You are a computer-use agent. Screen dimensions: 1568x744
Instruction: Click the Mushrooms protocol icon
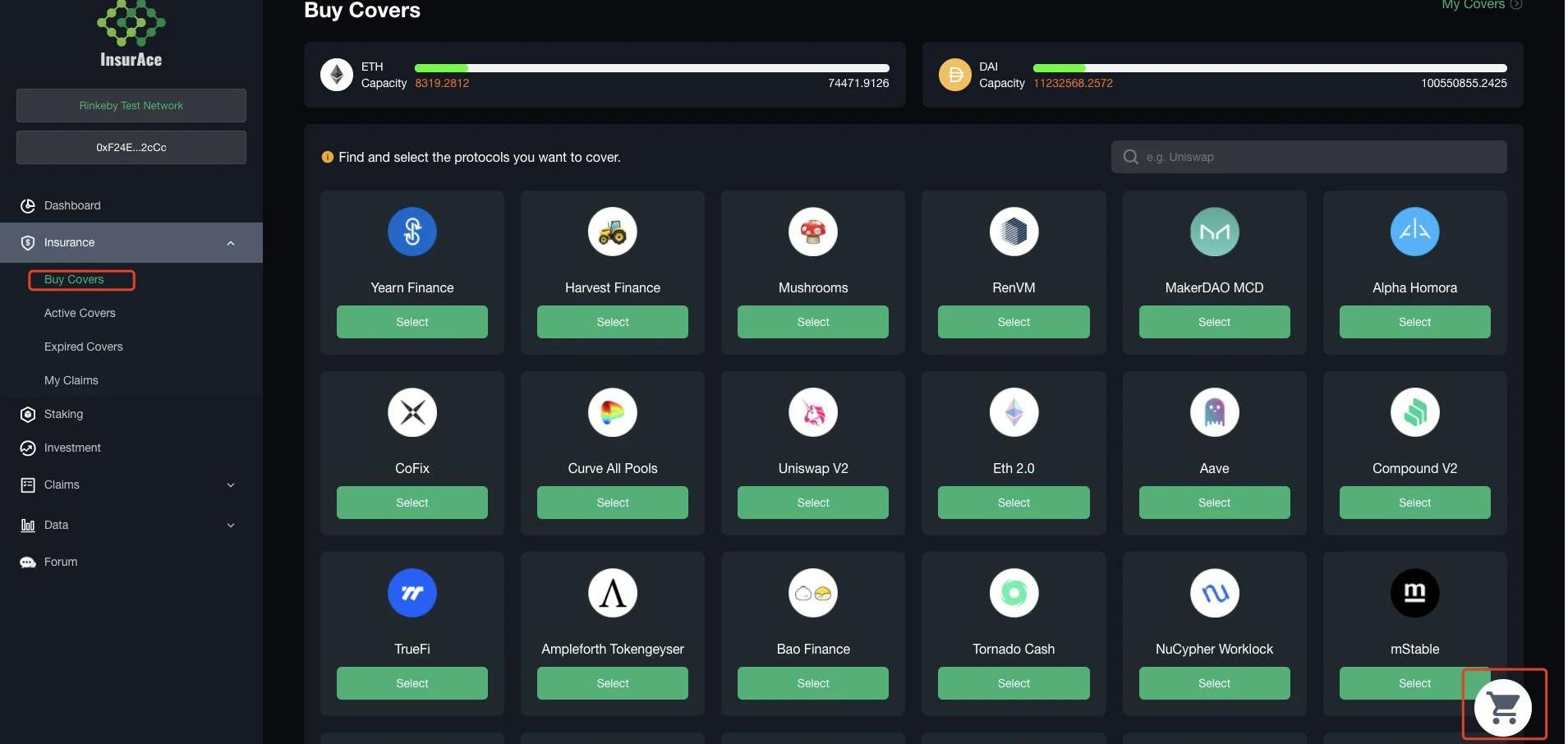click(813, 232)
